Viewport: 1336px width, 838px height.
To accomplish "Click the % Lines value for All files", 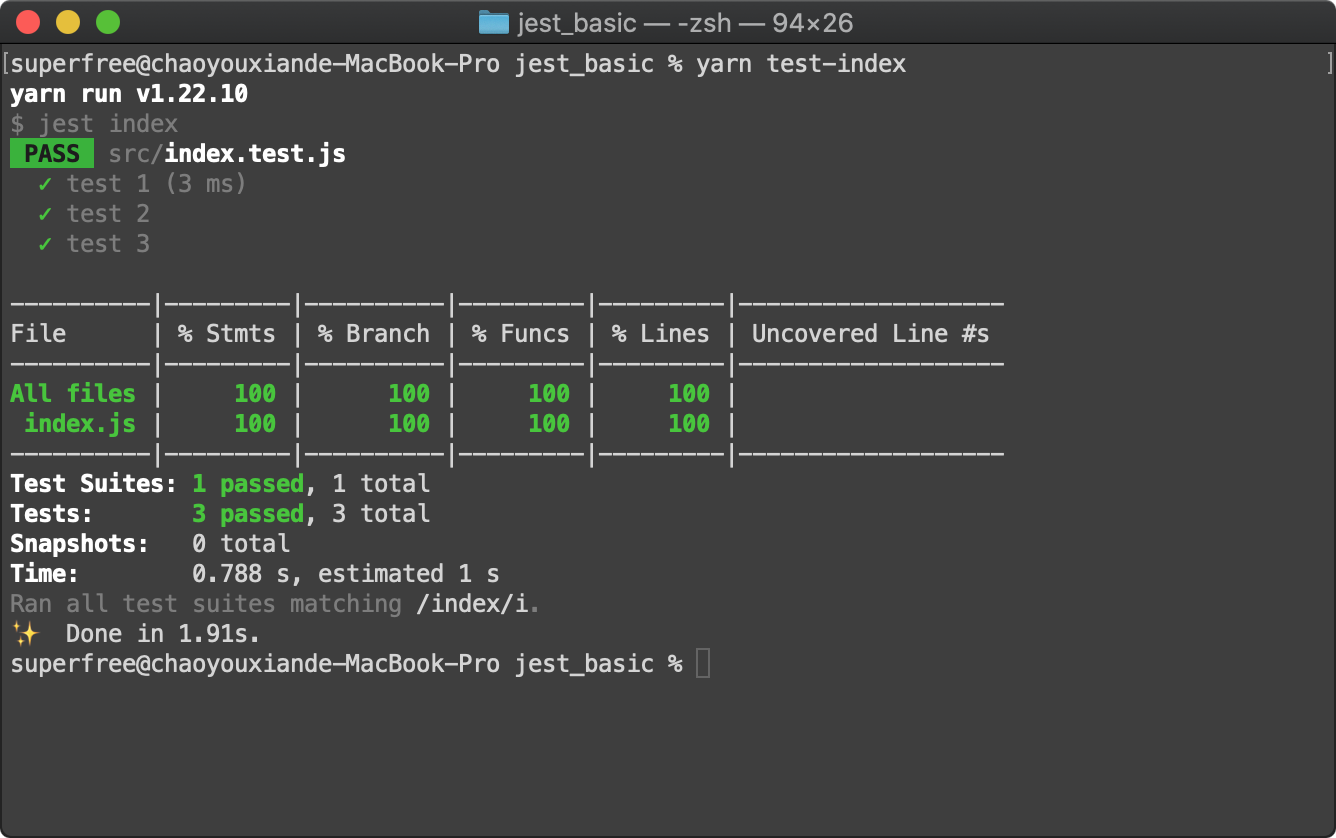I will [689, 394].
